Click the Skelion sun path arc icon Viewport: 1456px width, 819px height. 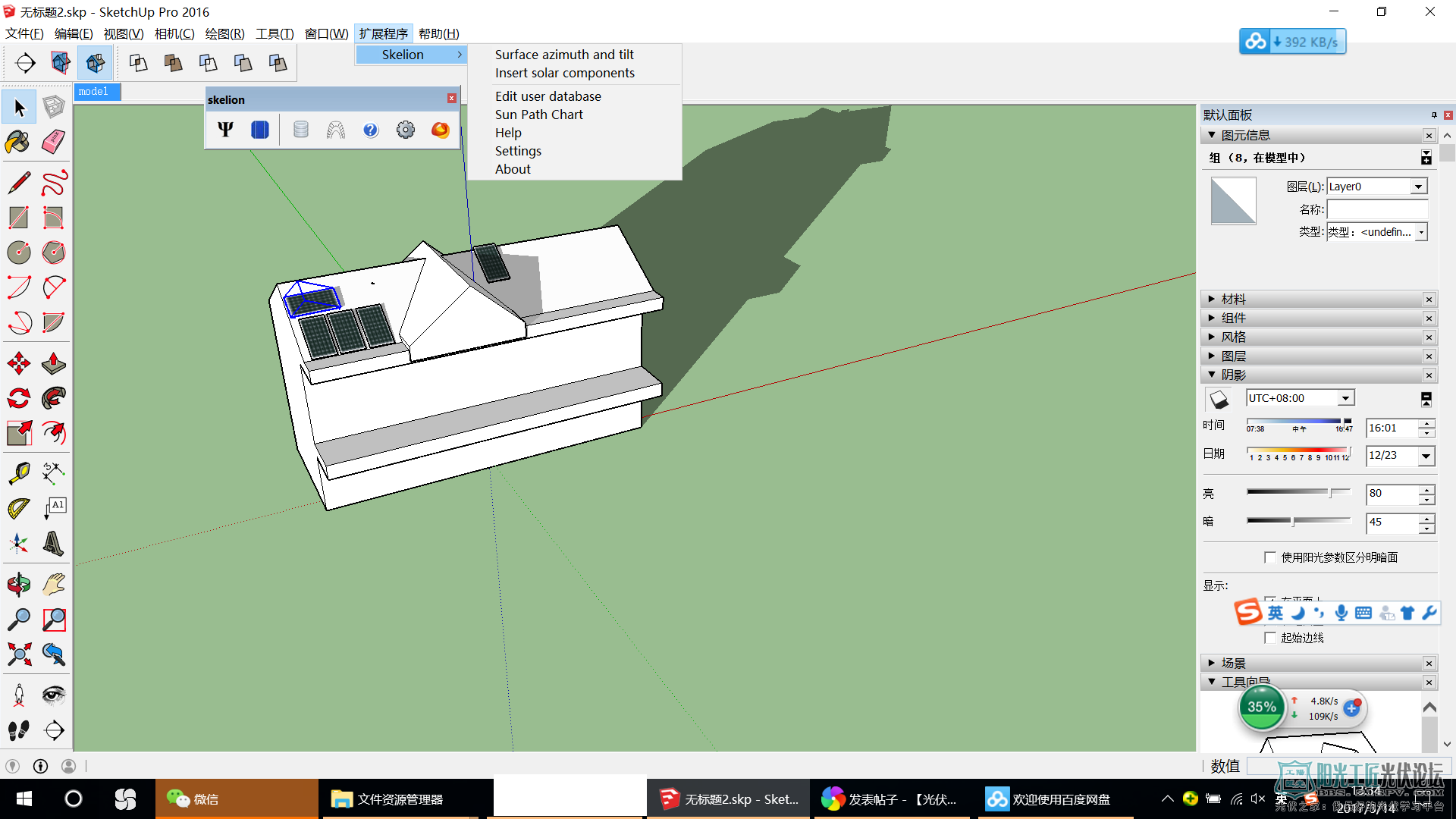click(336, 130)
